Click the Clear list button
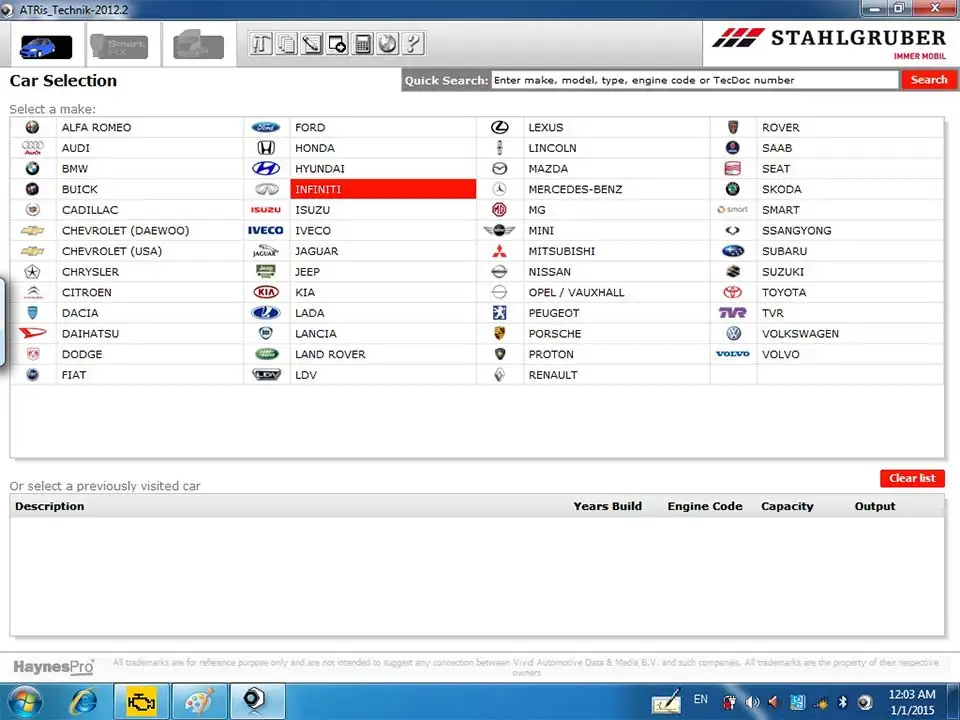 coord(912,478)
